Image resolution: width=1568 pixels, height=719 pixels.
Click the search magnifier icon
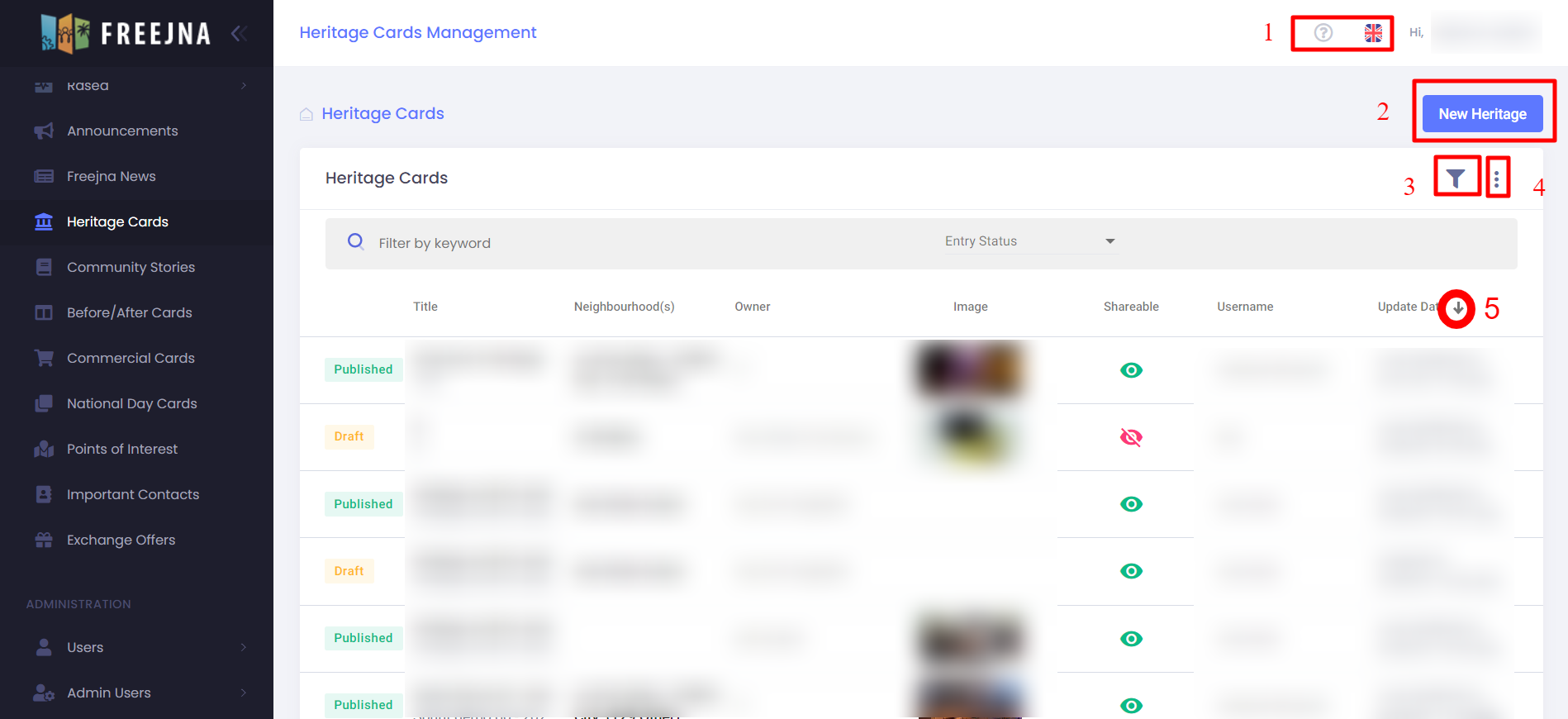point(355,241)
